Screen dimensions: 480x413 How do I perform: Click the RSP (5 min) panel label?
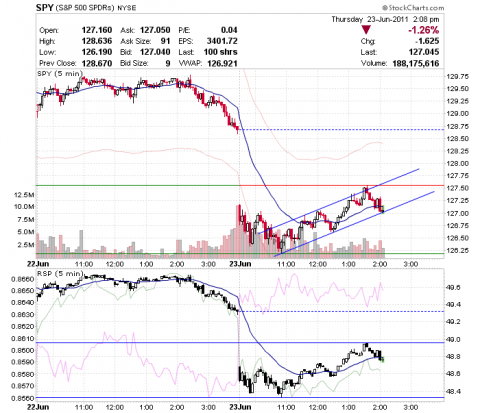point(60,273)
